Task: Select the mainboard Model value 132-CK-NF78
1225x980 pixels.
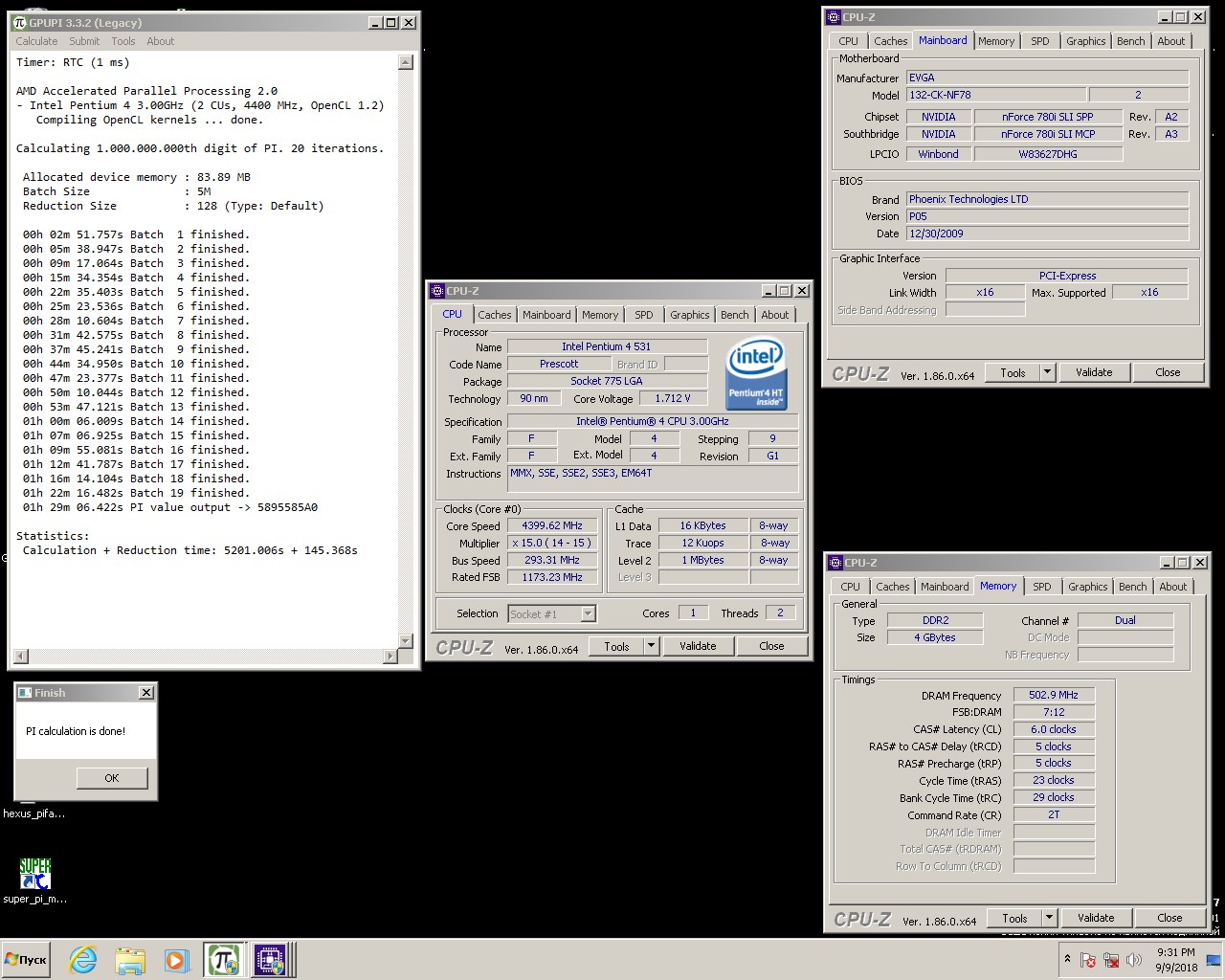Action: pos(996,95)
